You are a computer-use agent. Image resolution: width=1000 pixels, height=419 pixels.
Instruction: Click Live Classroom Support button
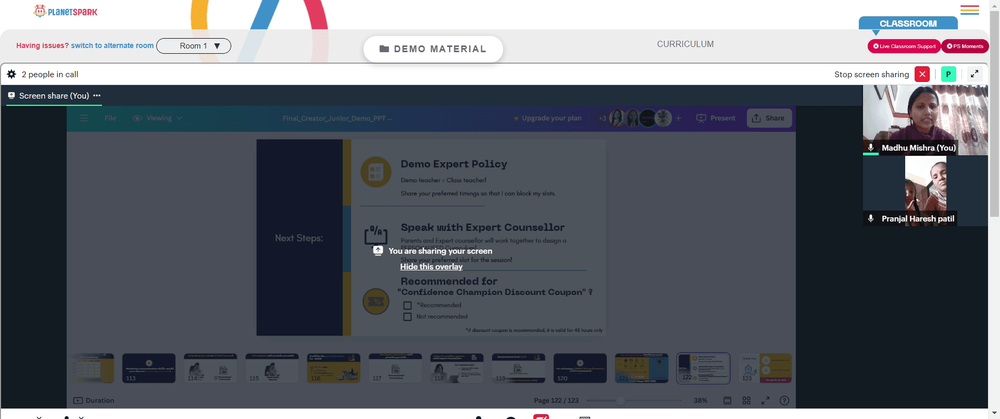[x=904, y=46]
